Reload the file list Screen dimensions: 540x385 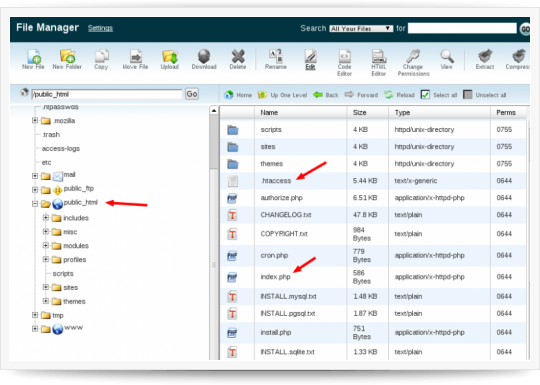point(399,95)
